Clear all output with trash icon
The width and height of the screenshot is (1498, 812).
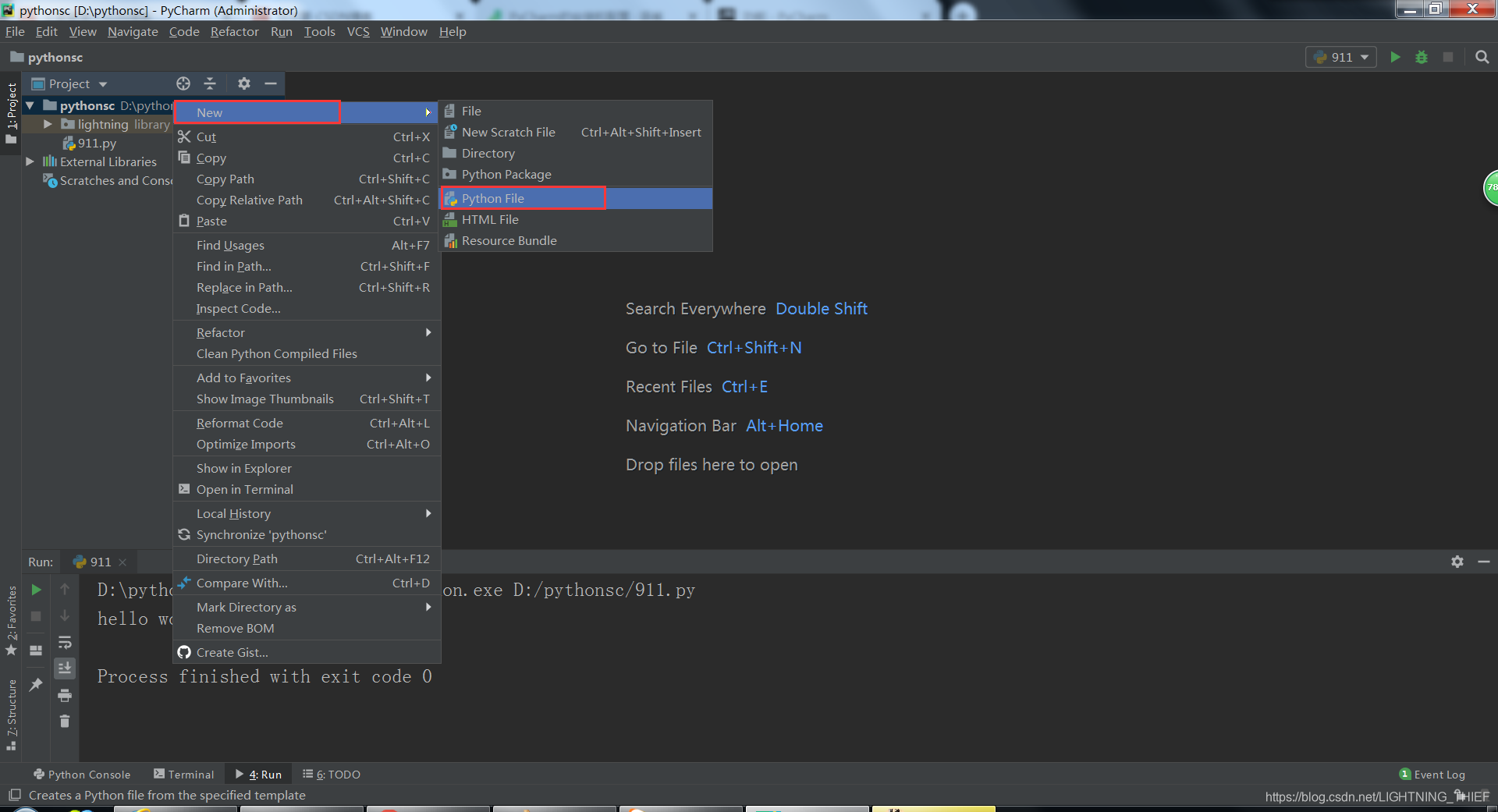(x=65, y=721)
